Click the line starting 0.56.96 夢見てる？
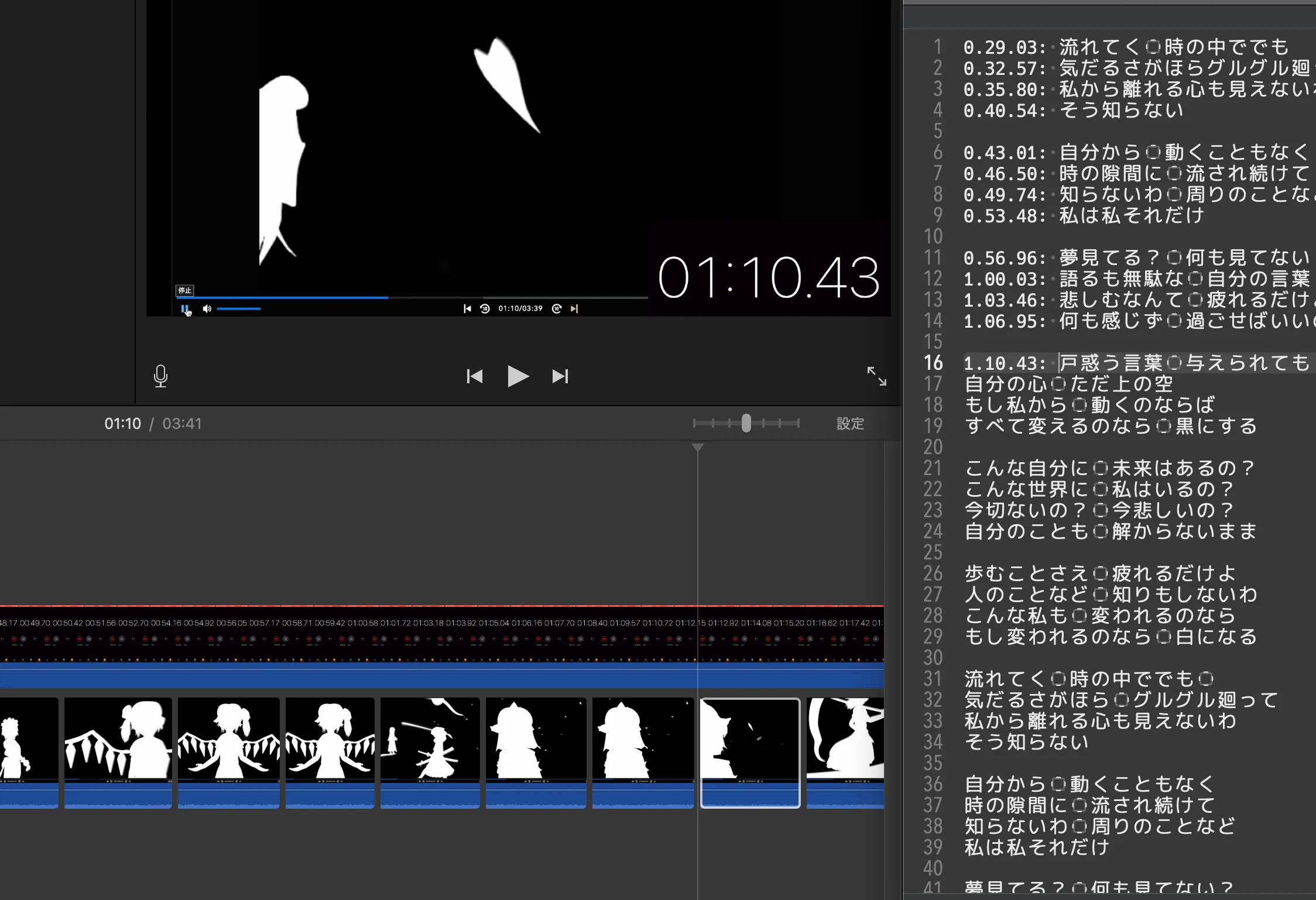The height and width of the screenshot is (900, 1316). [x=1137, y=257]
